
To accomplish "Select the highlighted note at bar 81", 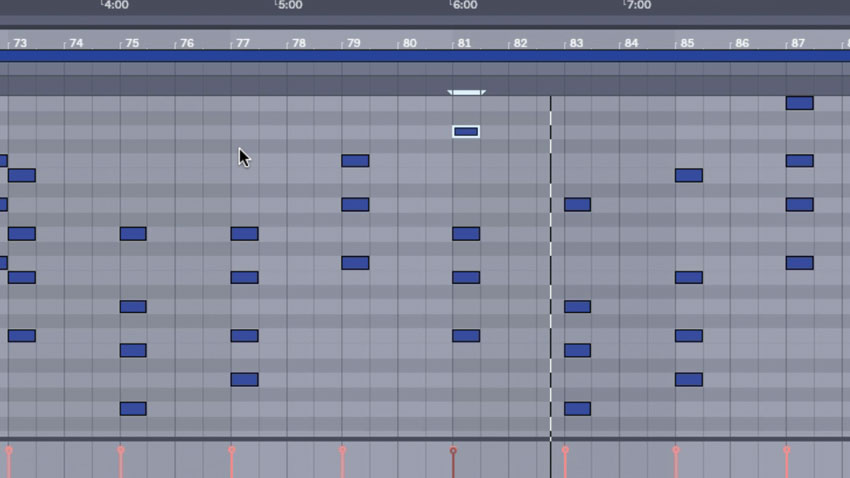I will tap(466, 132).
